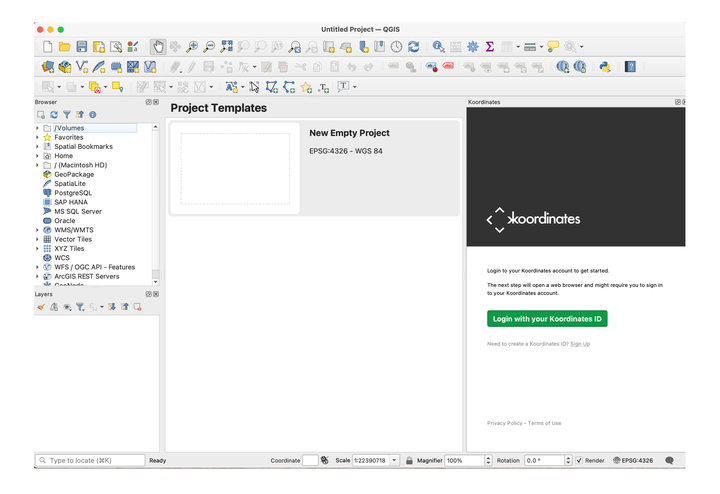720x494 pixels.
Task: Toggle the Render checkbox
Action: pos(579,460)
